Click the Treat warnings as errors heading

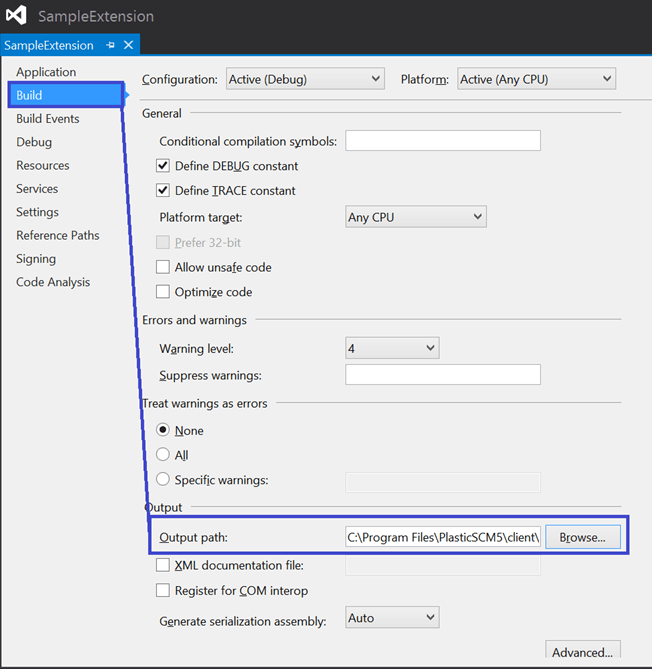tap(205, 404)
